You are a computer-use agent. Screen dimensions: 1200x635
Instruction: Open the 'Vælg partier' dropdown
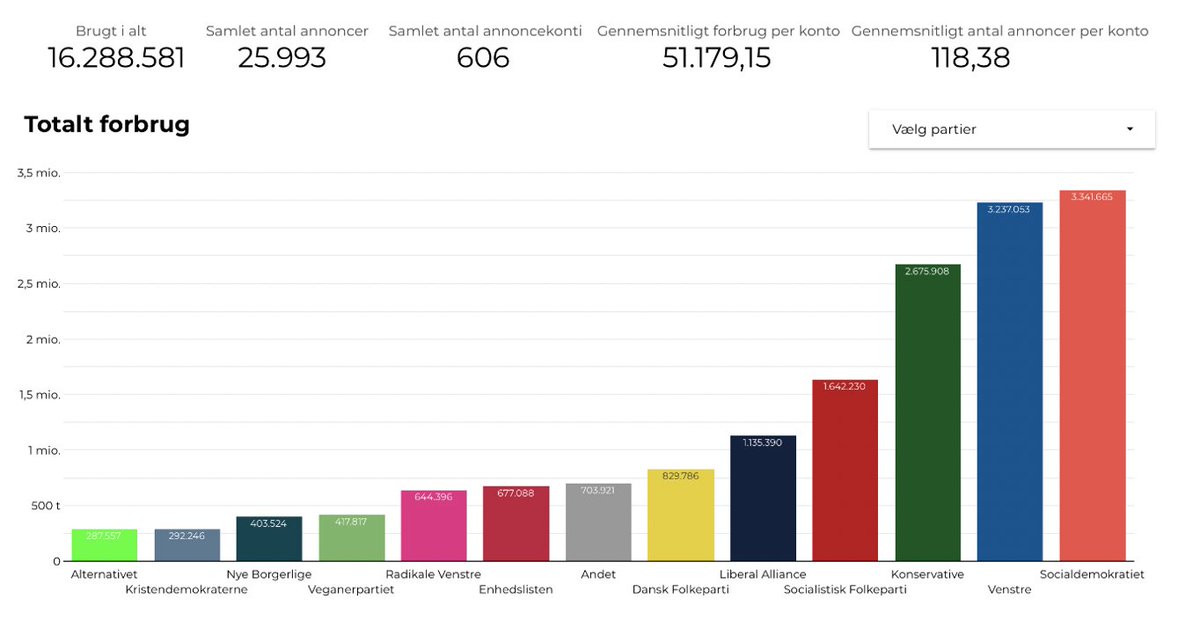[1012, 129]
